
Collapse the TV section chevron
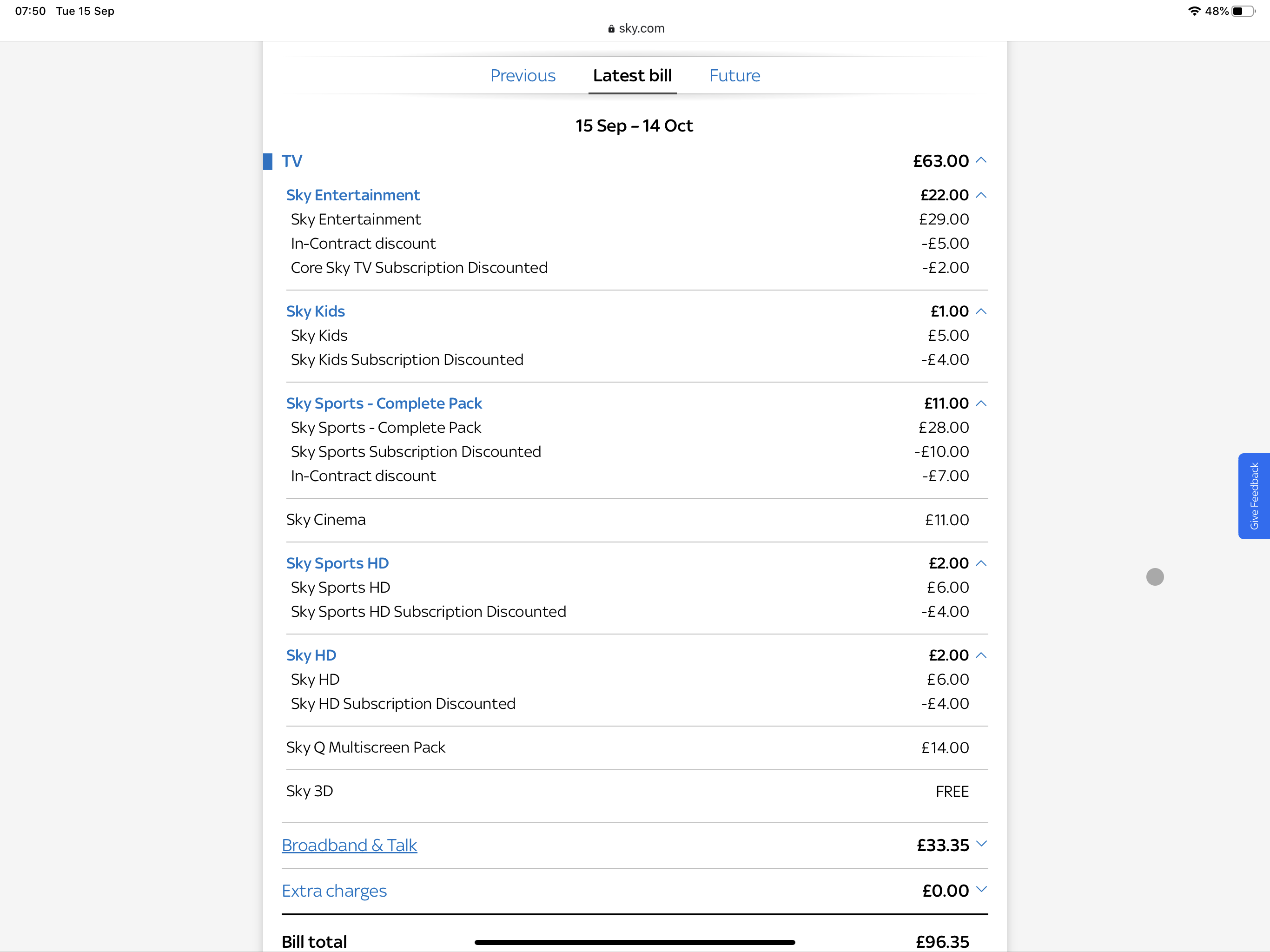pyautogui.click(x=981, y=161)
